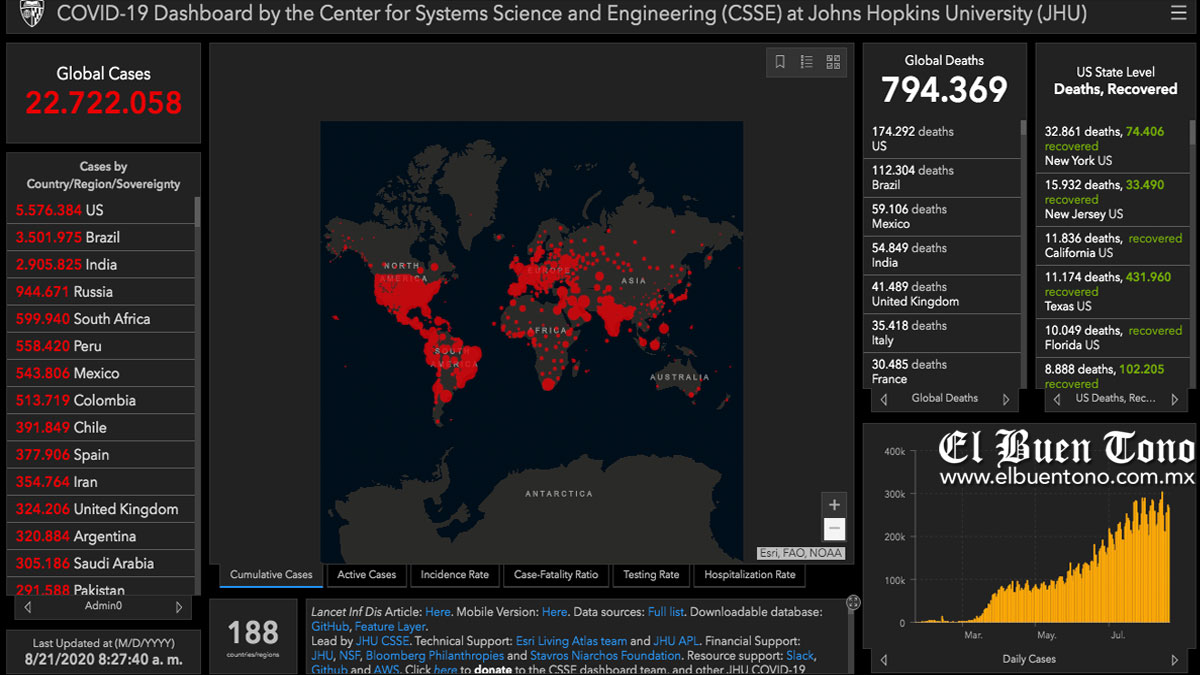The width and height of the screenshot is (1200, 675).
Task: Select the 543.806 Mexico cases row
Action: coord(100,372)
